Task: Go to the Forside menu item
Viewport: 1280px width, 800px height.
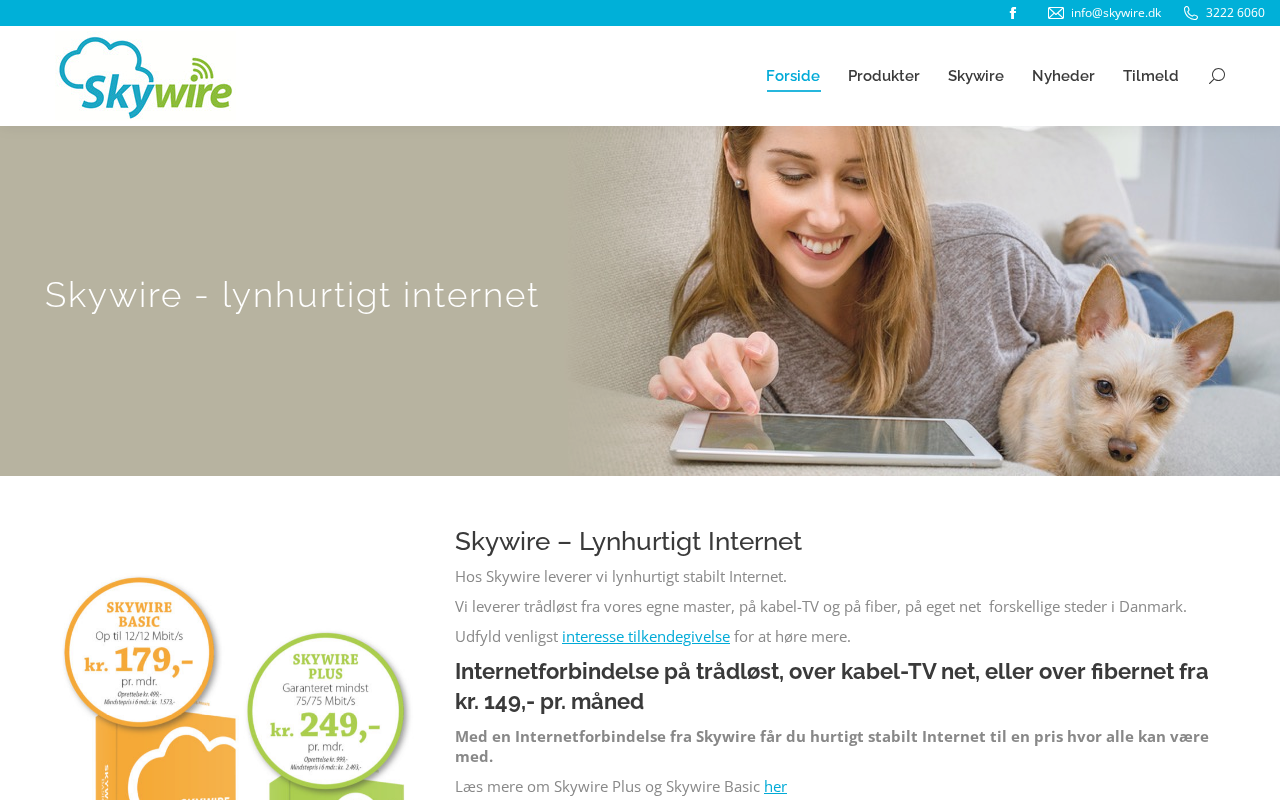Action: click(x=793, y=76)
